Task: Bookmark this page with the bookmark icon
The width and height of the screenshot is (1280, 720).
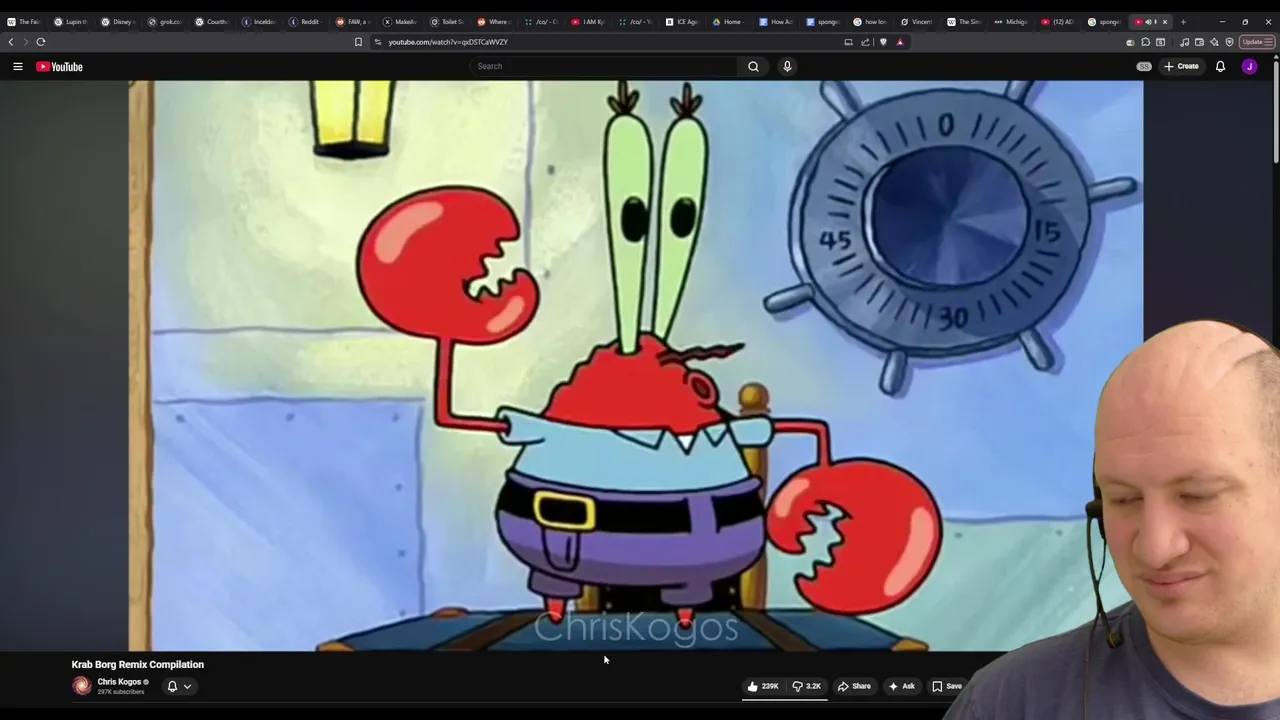Action: [x=358, y=42]
